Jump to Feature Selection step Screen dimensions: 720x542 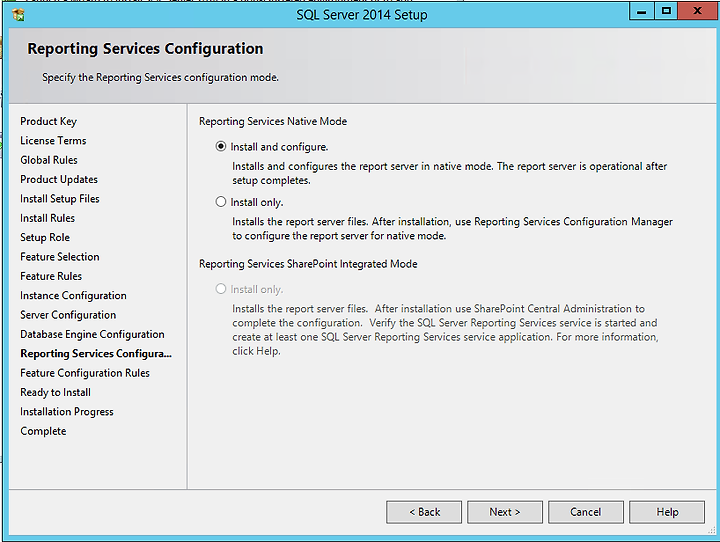point(60,257)
